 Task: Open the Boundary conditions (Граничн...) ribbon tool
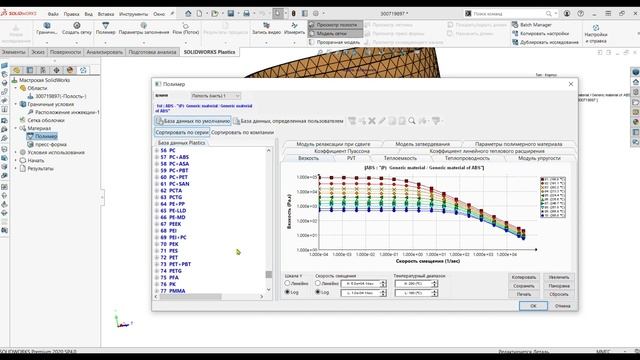[47, 29]
